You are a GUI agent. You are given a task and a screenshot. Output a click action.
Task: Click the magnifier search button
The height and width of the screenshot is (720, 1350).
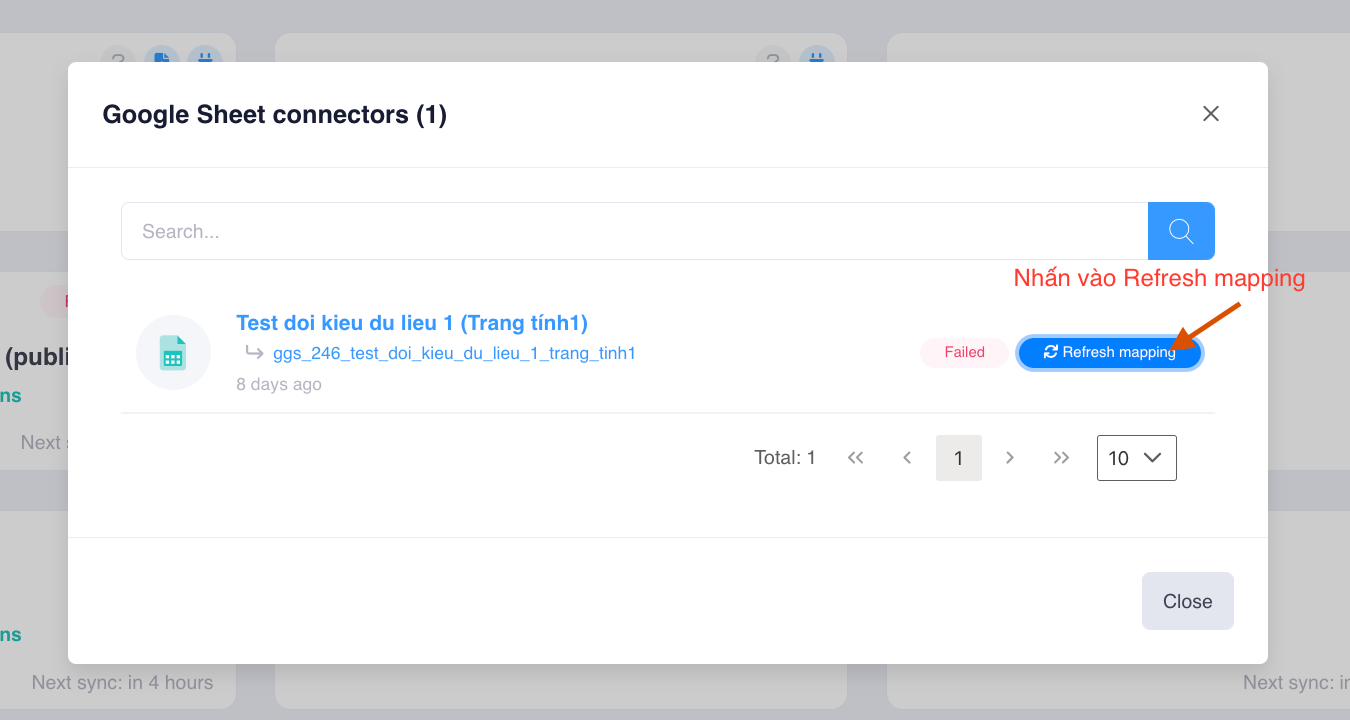(x=1181, y=231)
